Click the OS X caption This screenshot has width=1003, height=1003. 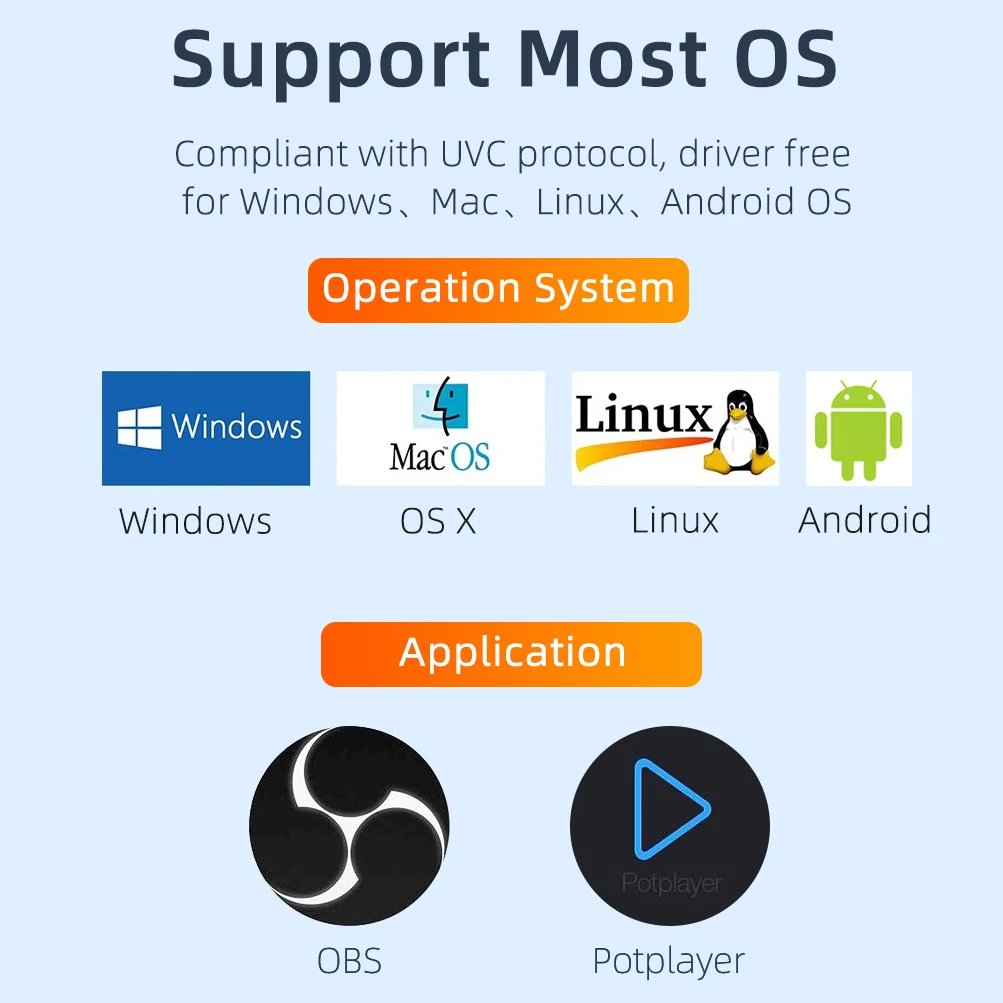click(438, 521)
